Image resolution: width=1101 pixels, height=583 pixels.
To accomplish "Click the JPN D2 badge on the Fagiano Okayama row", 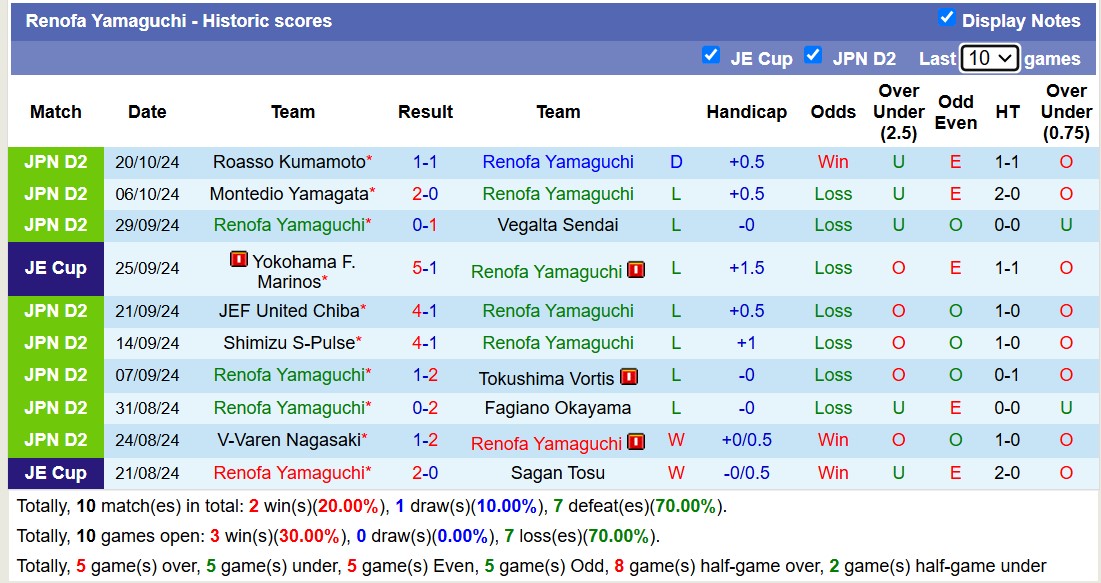I will click(x=55, y=408).
